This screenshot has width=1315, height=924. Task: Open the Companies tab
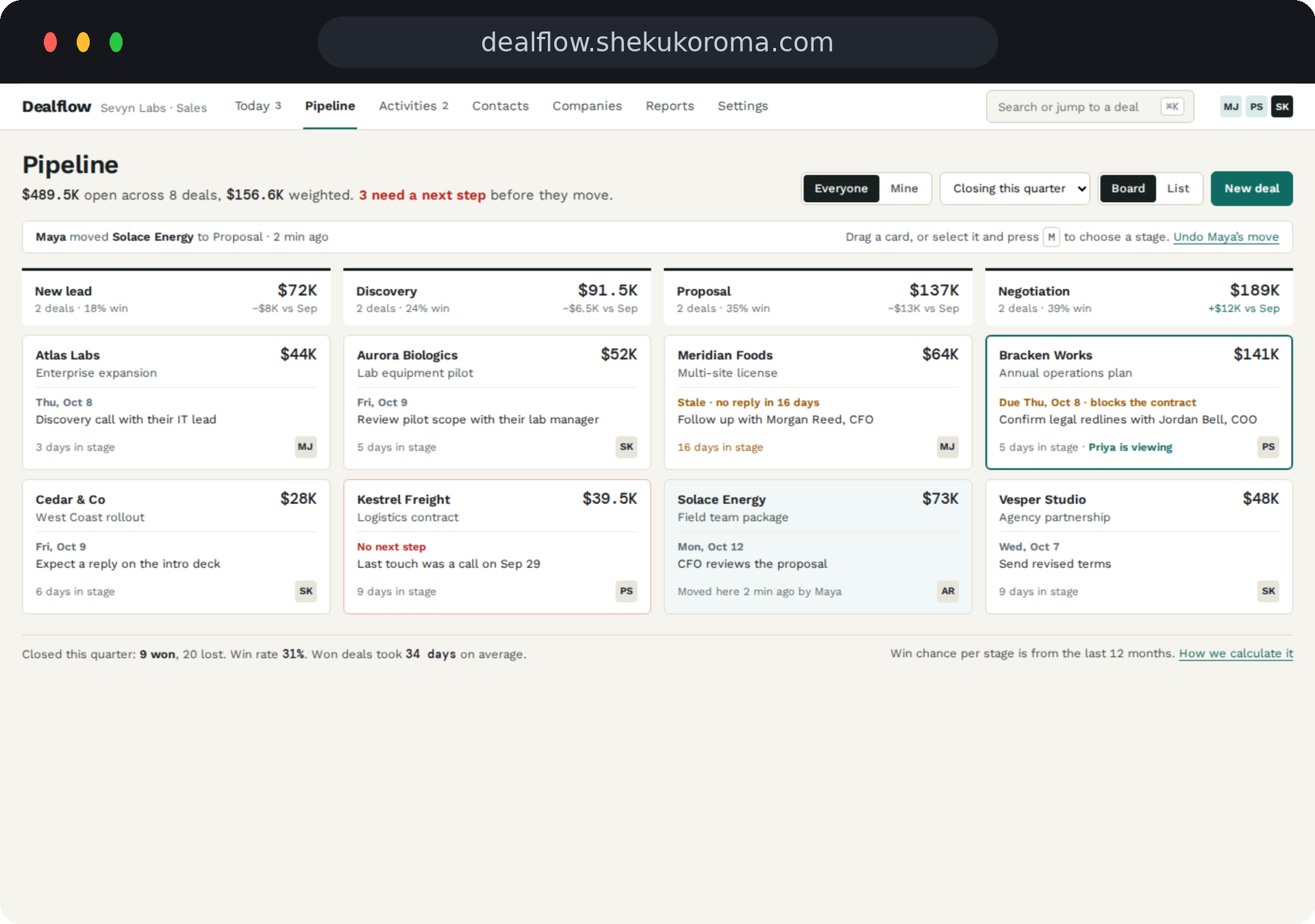587,106
